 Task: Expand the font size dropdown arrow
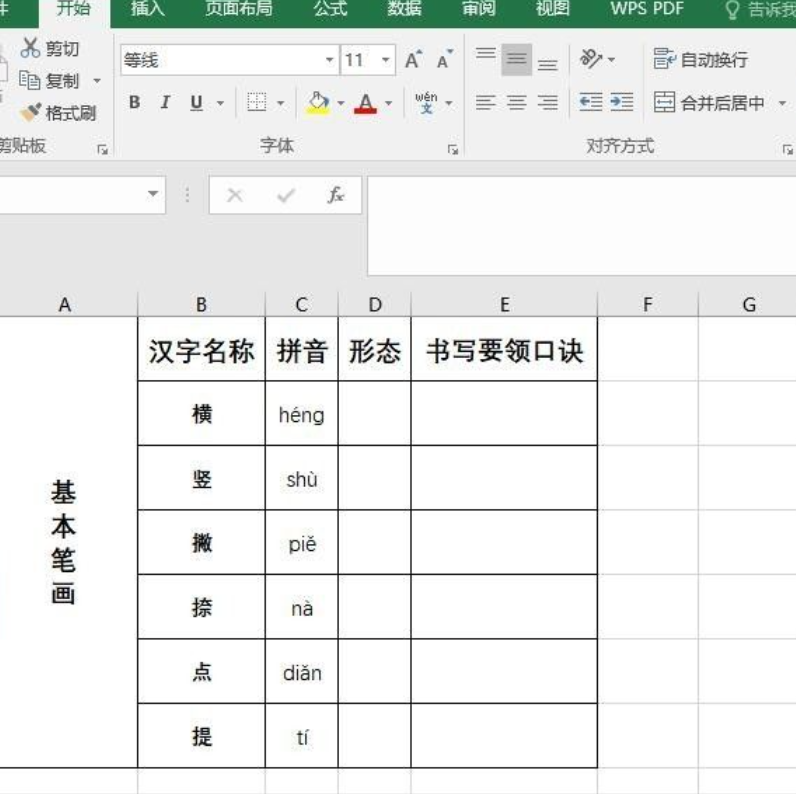point(386,61)
